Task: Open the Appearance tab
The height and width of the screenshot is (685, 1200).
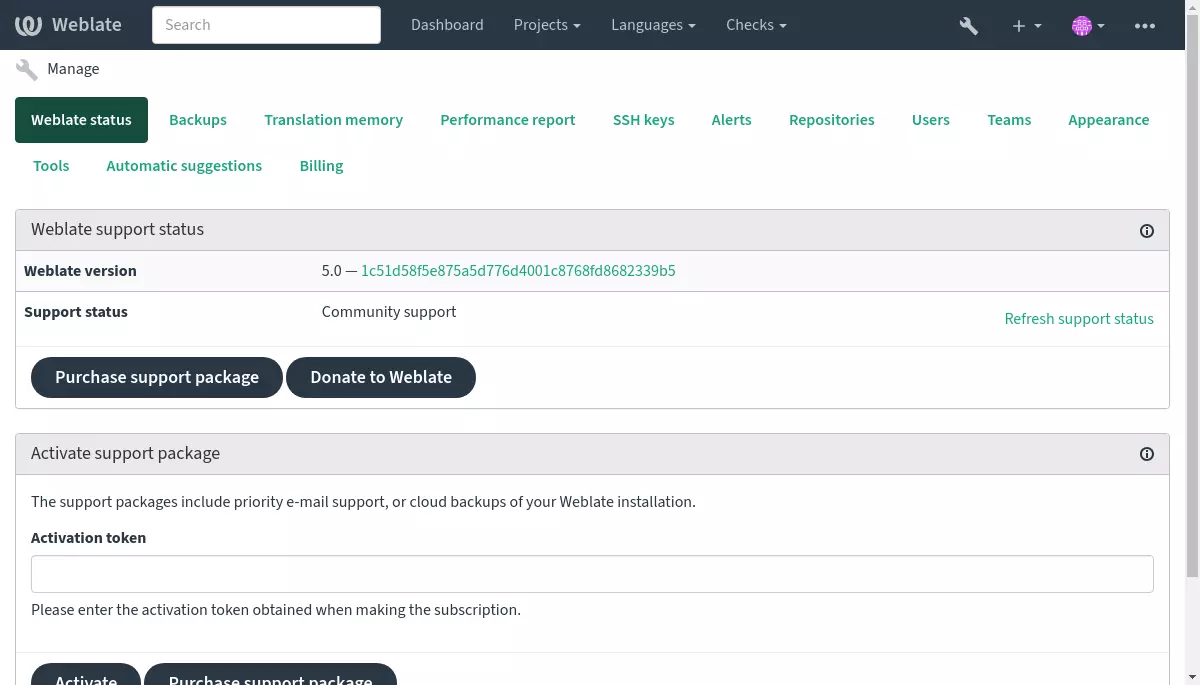Action: pyautogui.click(x=1108, y=120)
